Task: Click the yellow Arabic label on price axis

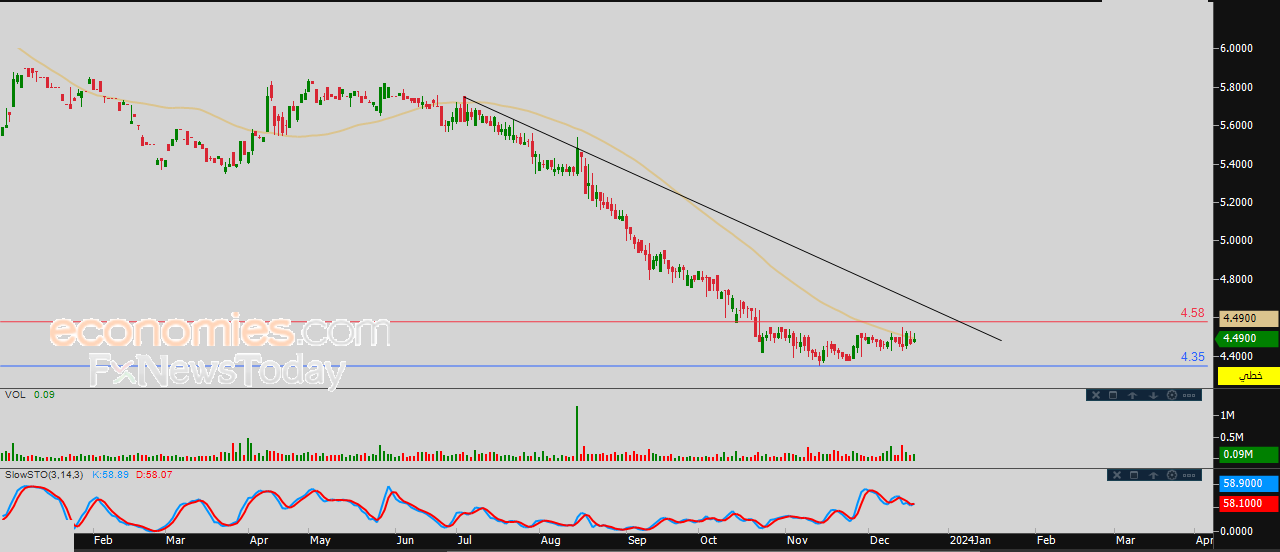Action: point(1250,376)
